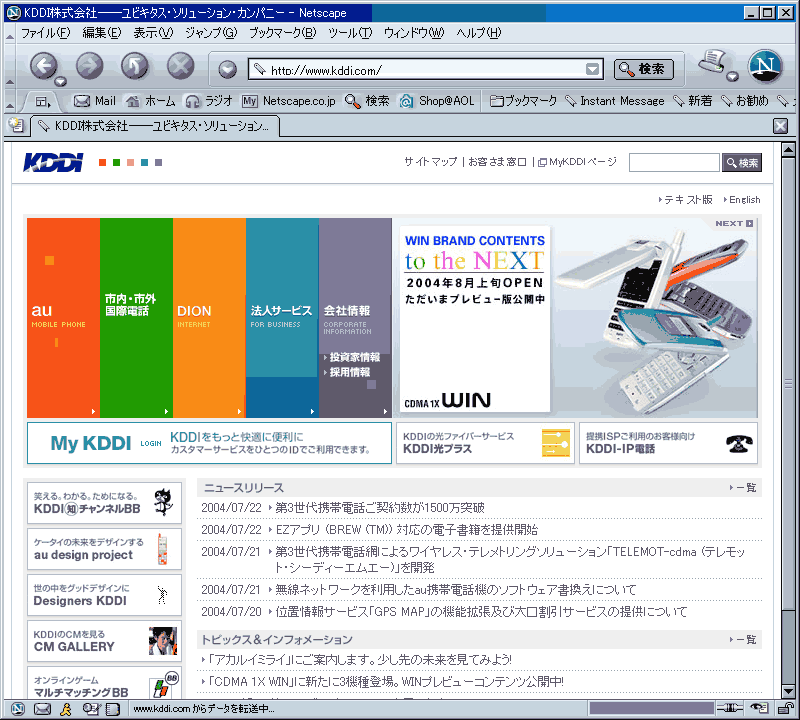This screenshot has width=800, height=720.
Task: Go back with the Back arrow button
Action: (x=43, y=65)
